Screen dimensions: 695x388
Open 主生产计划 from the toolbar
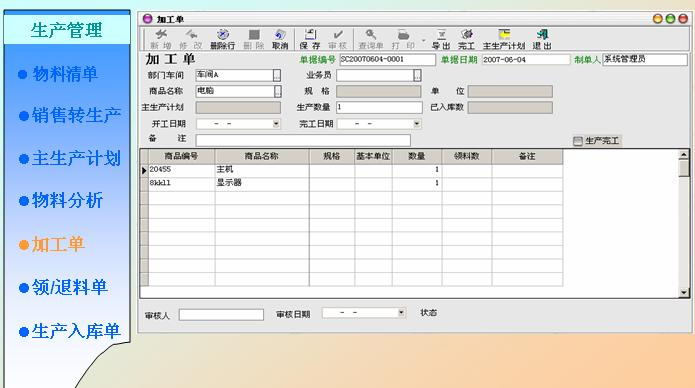(x=504, y=39)
